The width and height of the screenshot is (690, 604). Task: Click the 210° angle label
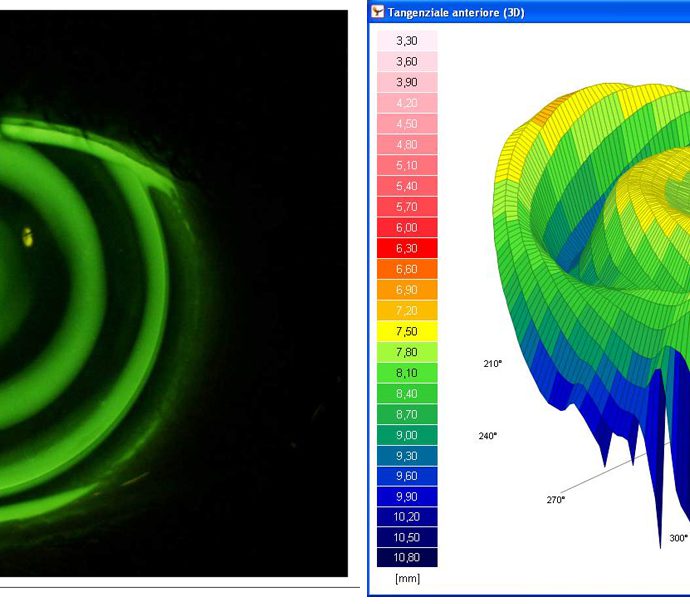[491, 364]
